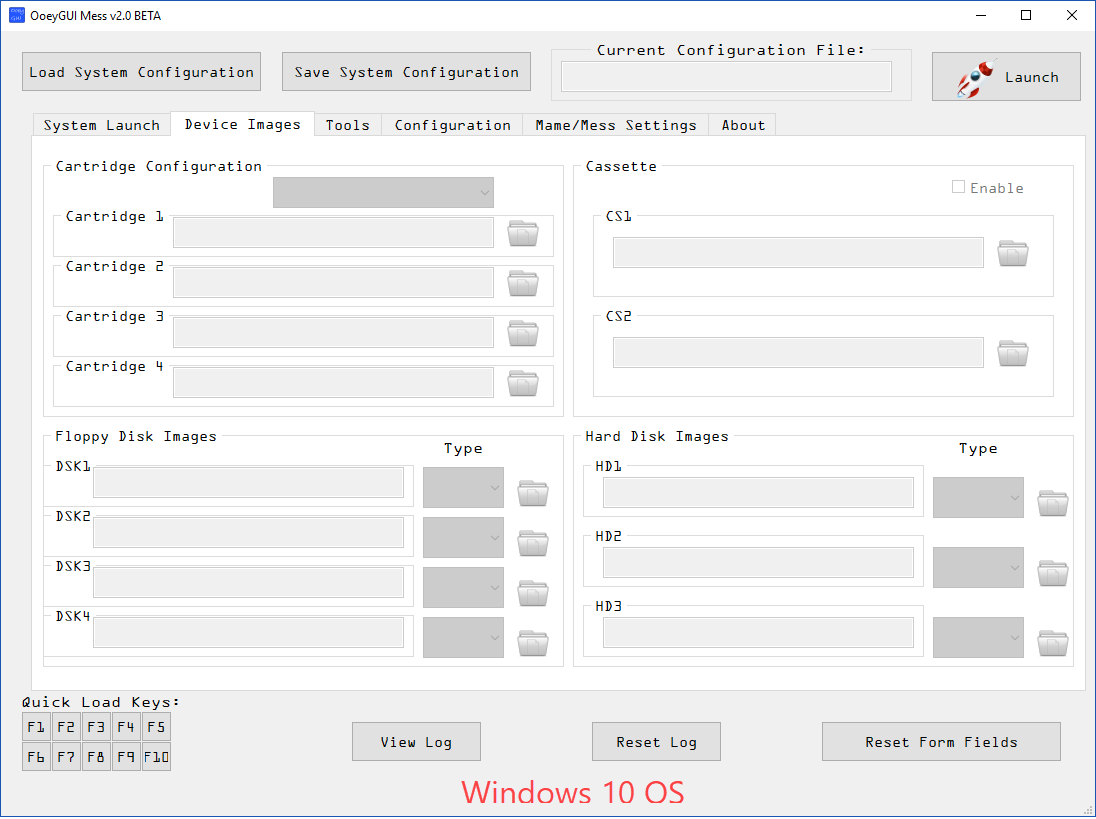The height and width of the screenshot is (819, 1096).
Task: Open the DSK2 Type dropdown
Action: 463,537
